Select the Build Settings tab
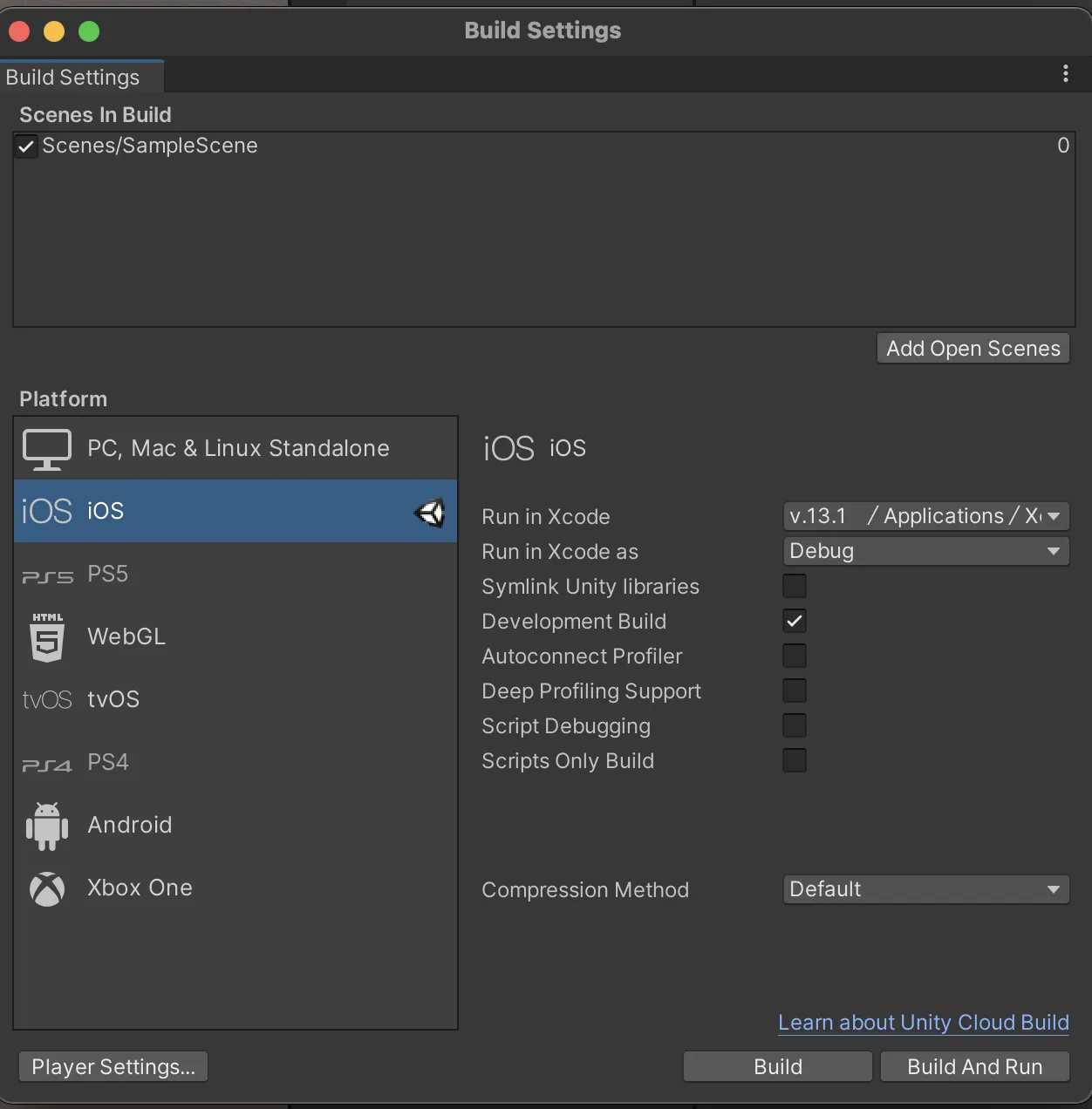1092x1109 pixels. [73, 78]
